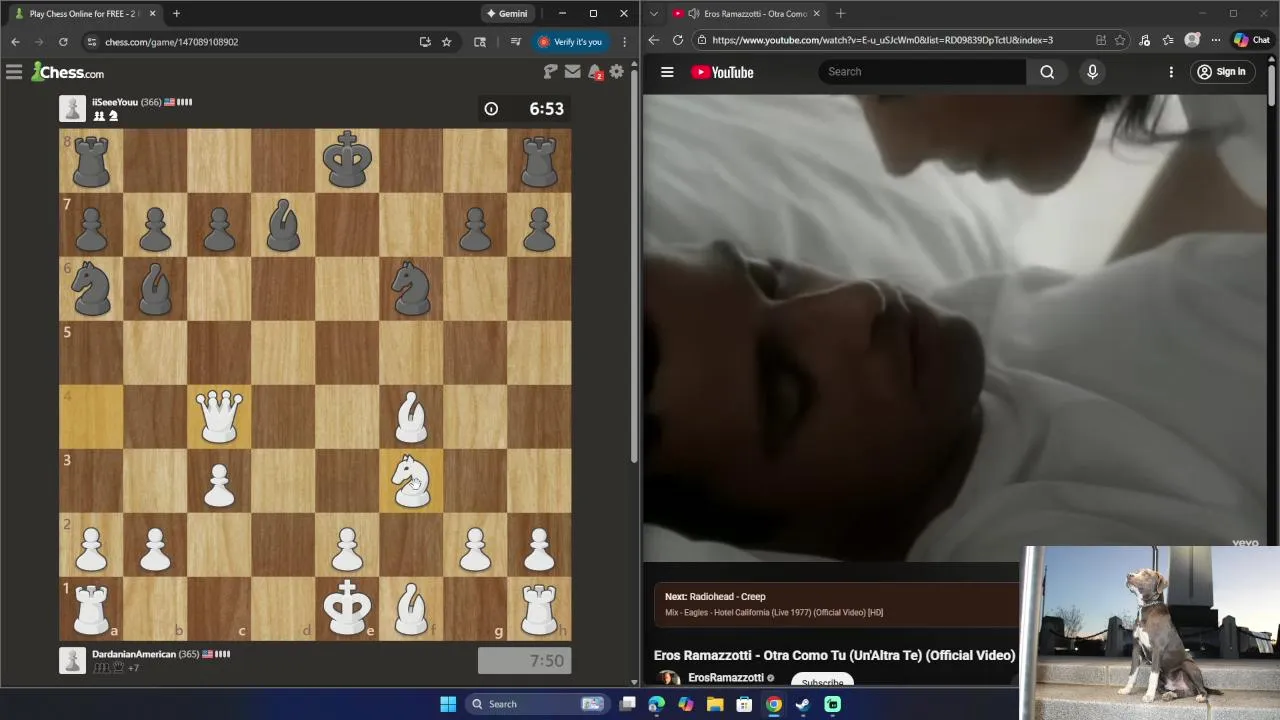
Task: Click the chess.com page scrollbar
Action: point(634,270)
